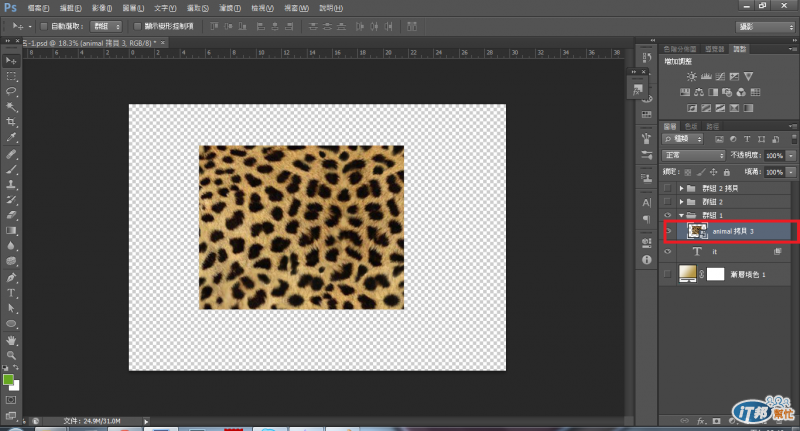This screenshot has width=800, height=431.
Task: Click the green foreground color swatch
Action: pos(9,380)
